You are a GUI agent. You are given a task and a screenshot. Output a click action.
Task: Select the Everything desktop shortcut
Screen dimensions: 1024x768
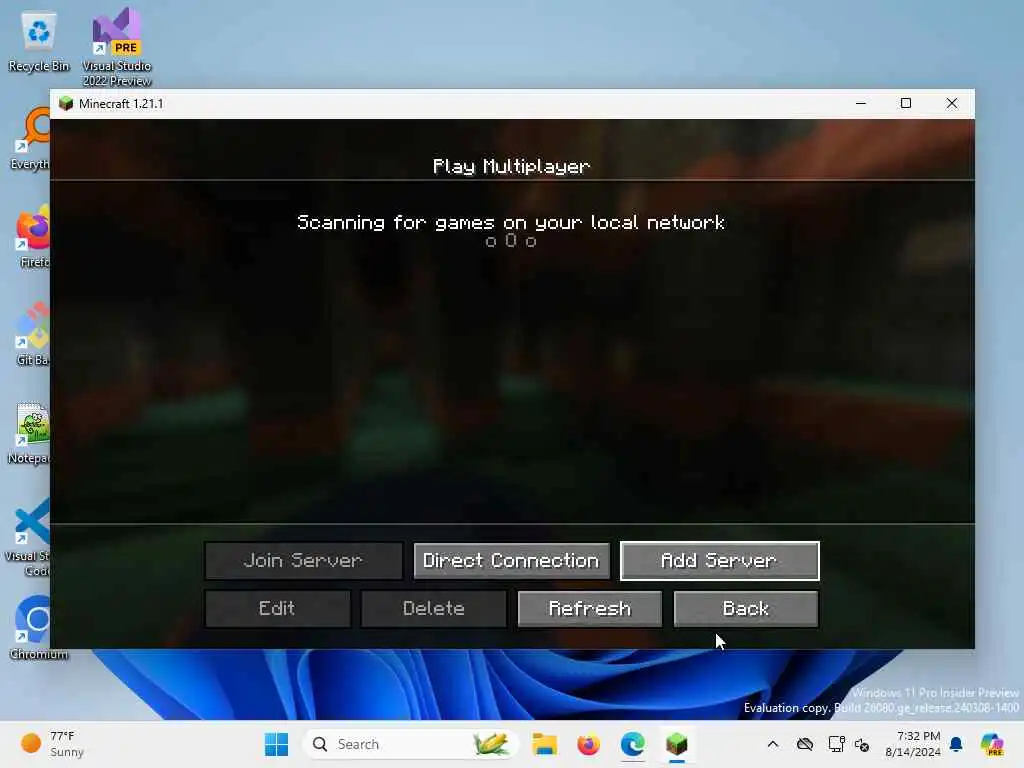tap(29, 140)
